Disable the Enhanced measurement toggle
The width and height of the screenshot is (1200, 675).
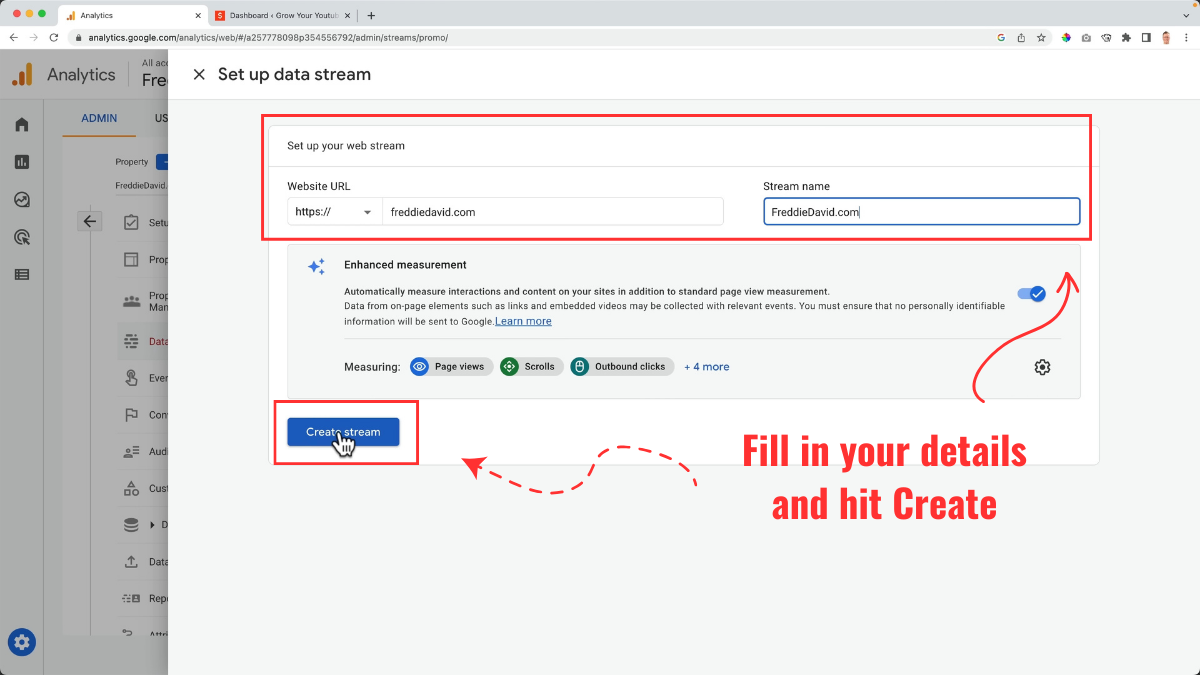tap(1031, 293)
